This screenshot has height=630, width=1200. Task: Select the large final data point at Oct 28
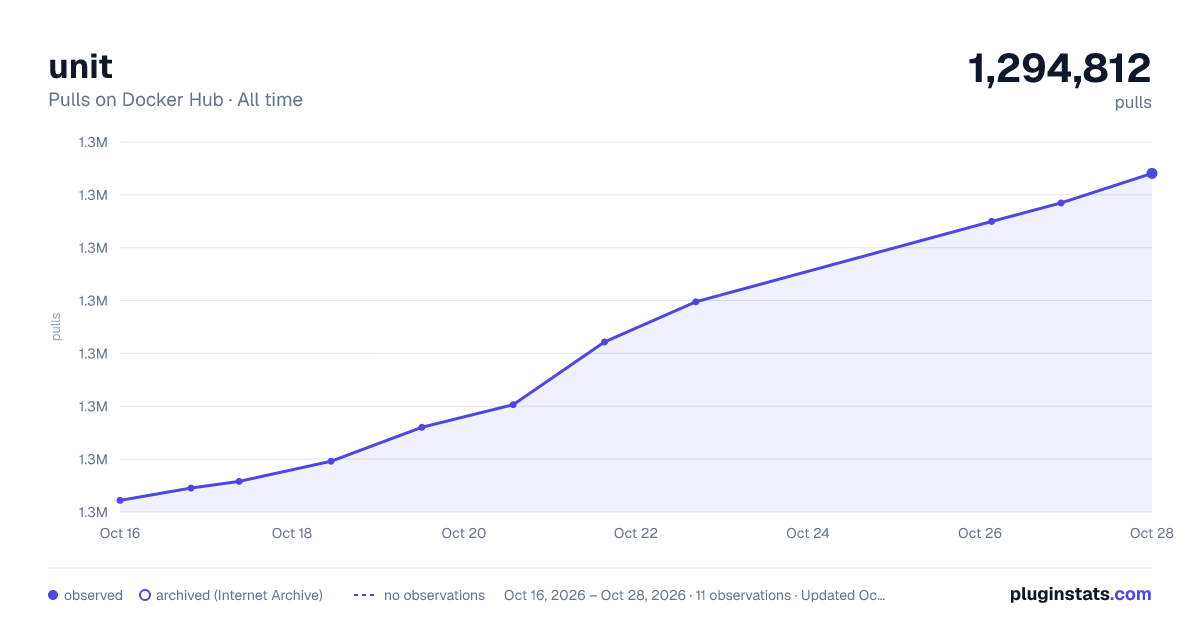click(1152, 173)
